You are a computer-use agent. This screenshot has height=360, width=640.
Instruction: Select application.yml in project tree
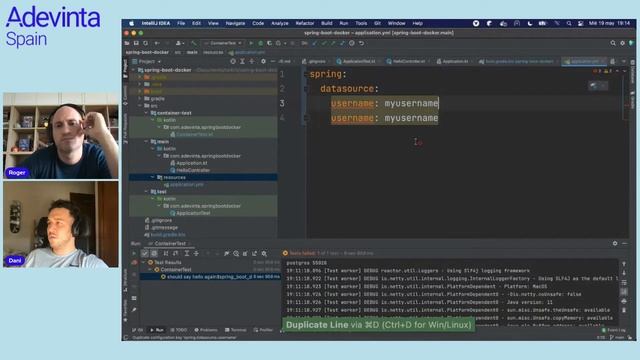coord(184,184)
